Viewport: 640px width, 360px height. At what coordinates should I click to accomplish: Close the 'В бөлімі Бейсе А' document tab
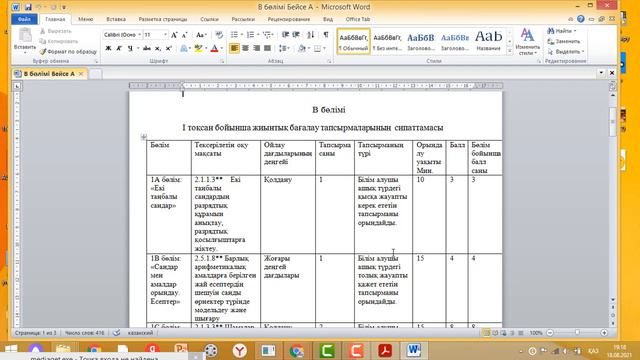[x=81, y=74]
